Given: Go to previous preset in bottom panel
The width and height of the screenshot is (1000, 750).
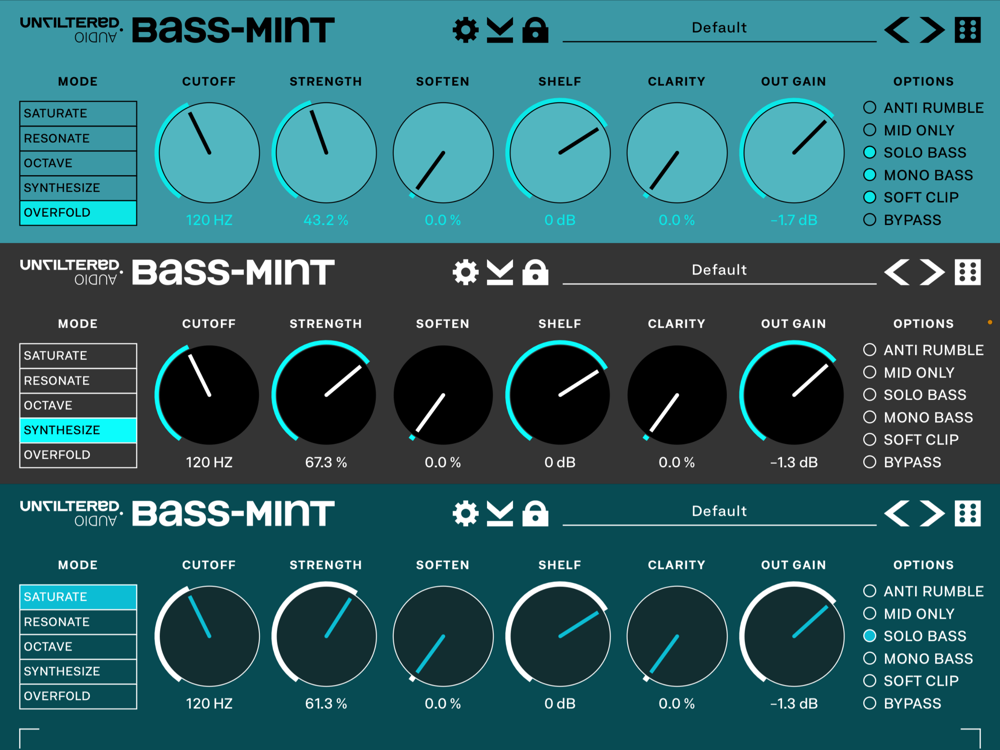Looking at the screenshot, I should (897, 513).
